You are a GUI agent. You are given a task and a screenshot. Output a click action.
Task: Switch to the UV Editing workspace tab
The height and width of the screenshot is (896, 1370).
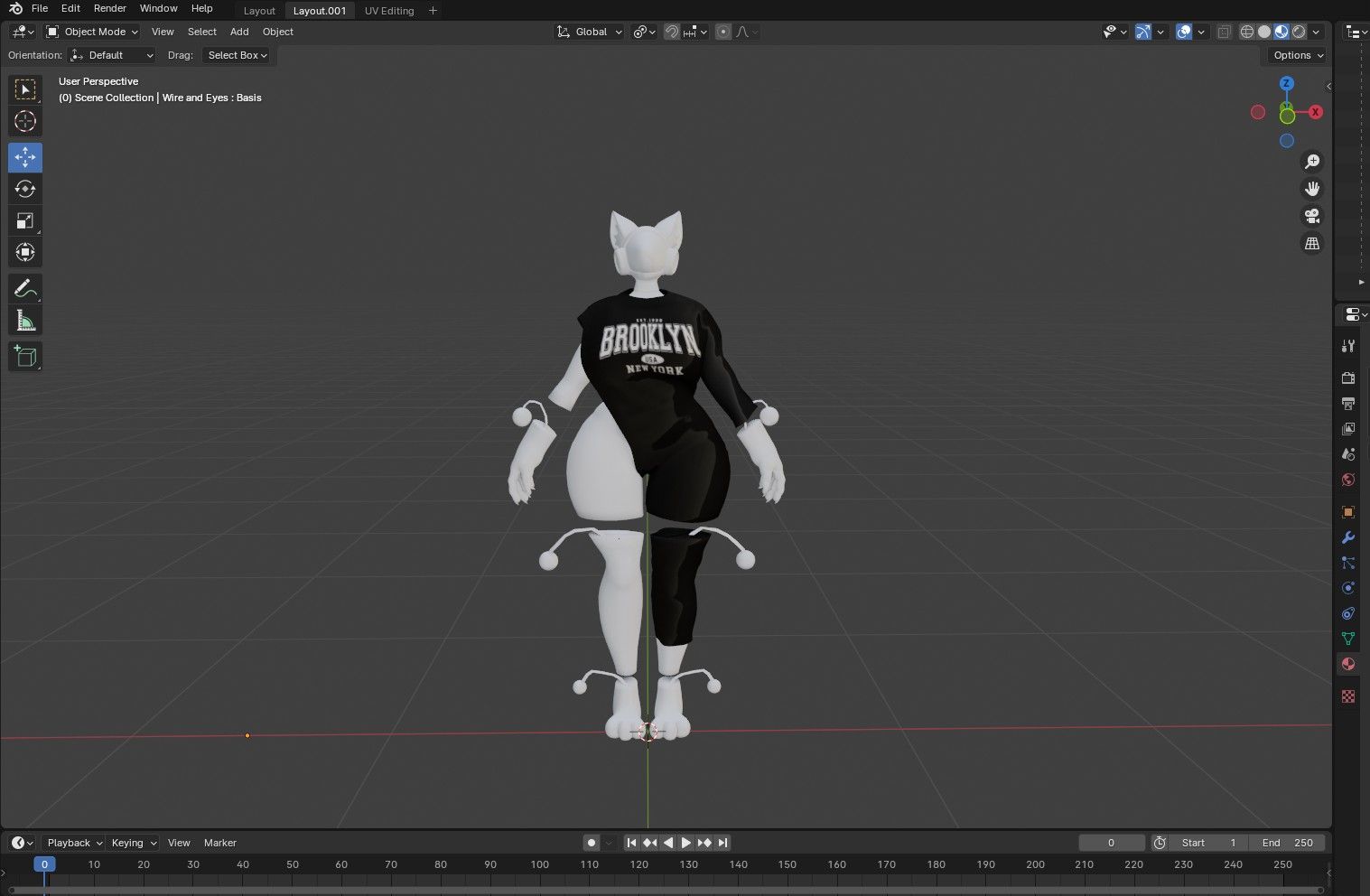389,11
